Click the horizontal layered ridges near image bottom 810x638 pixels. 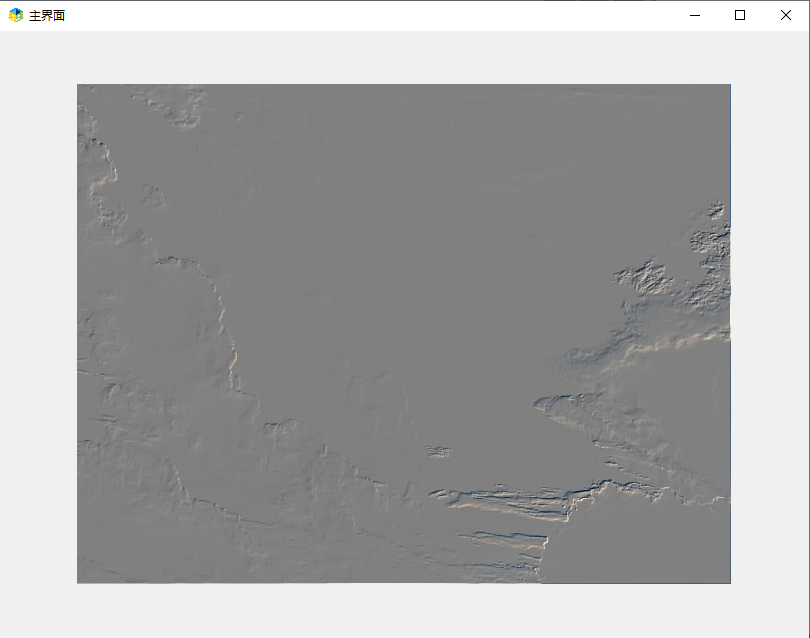point(510,500)
